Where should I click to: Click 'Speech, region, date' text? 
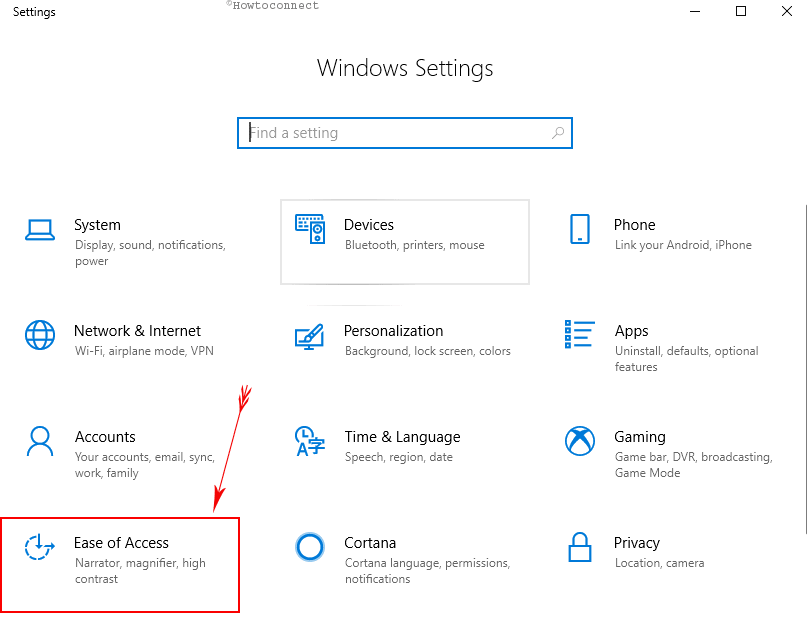click(x=399, y=457)
